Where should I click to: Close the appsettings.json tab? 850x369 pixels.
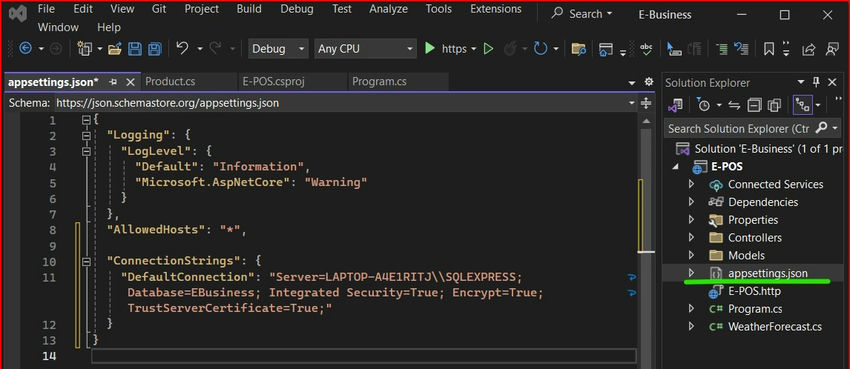[x=130, y=82]
